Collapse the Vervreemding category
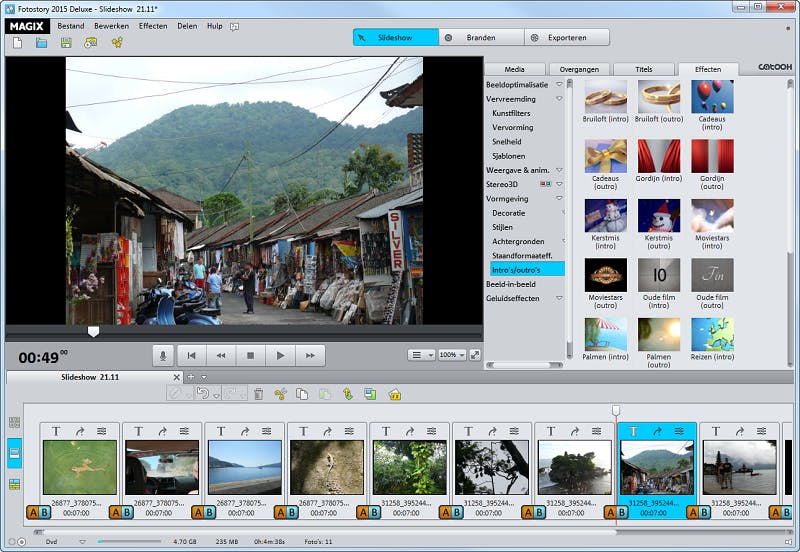This screenshot has height=552, width=800. pos(559,99)
